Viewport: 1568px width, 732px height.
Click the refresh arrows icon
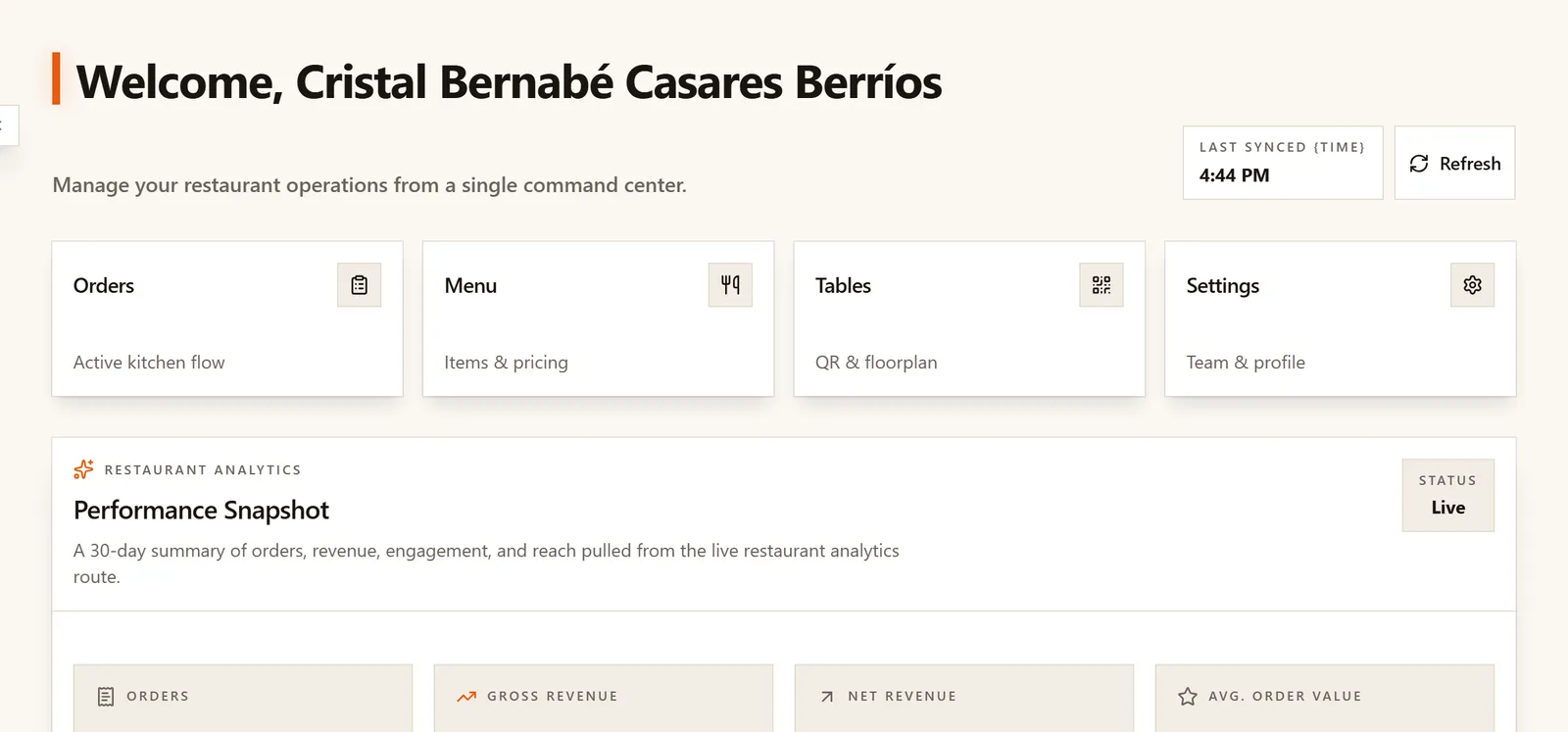click(x=1419, y=164)
